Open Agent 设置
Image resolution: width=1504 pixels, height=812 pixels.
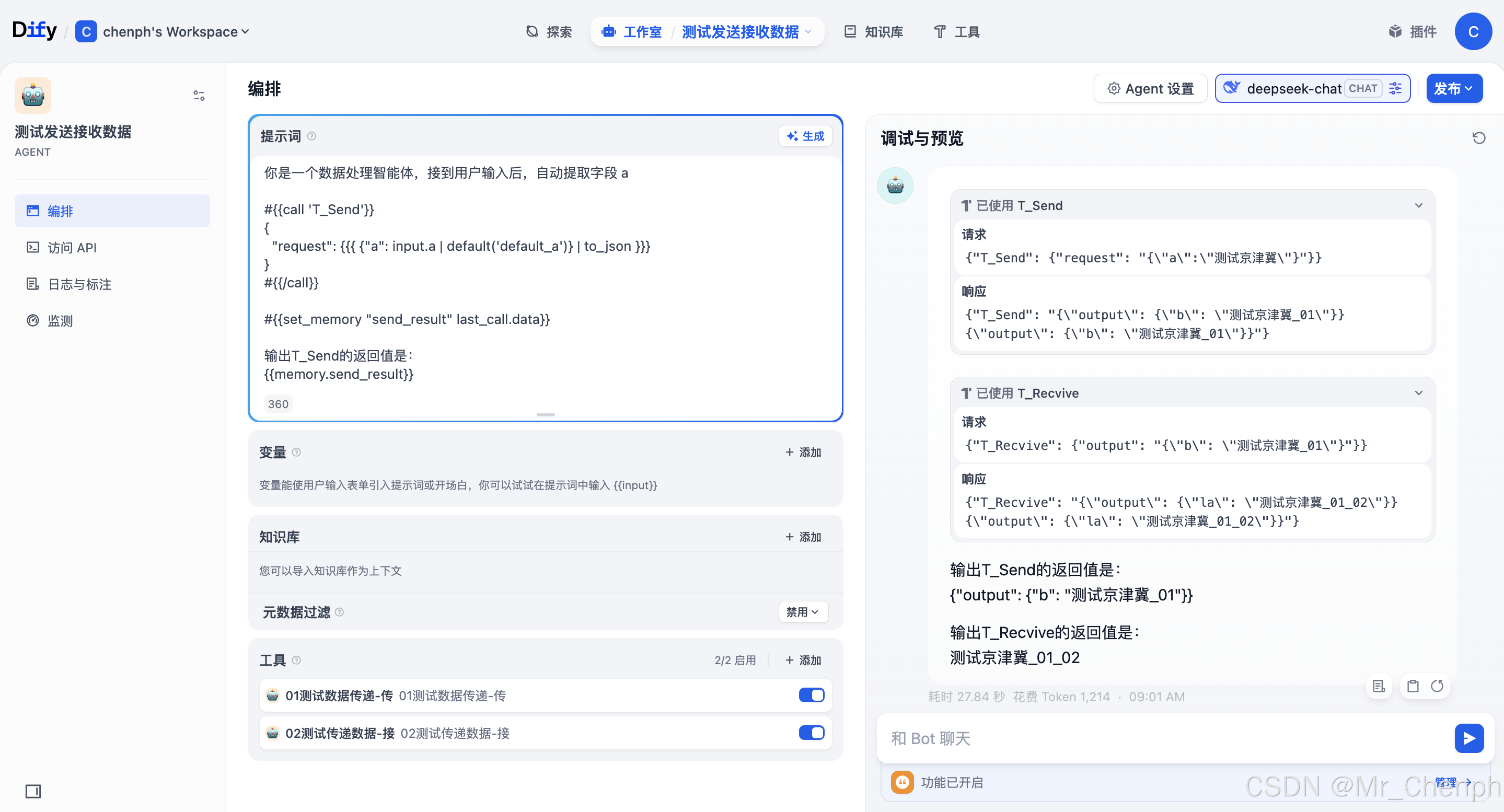point(1150,88)
